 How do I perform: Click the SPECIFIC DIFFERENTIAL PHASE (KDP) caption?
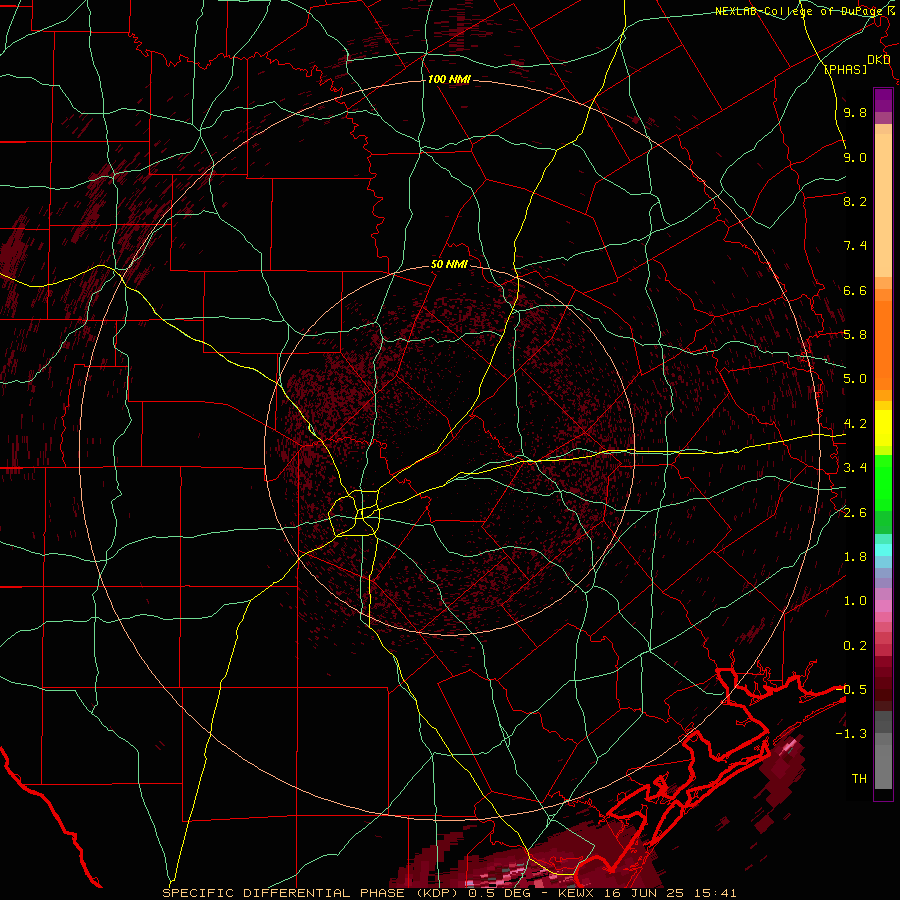(312, 893)
